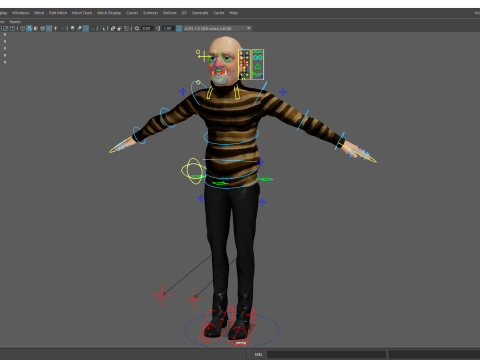Open the Mesh Tools menu
480x360 pixels.
(82, 13)
